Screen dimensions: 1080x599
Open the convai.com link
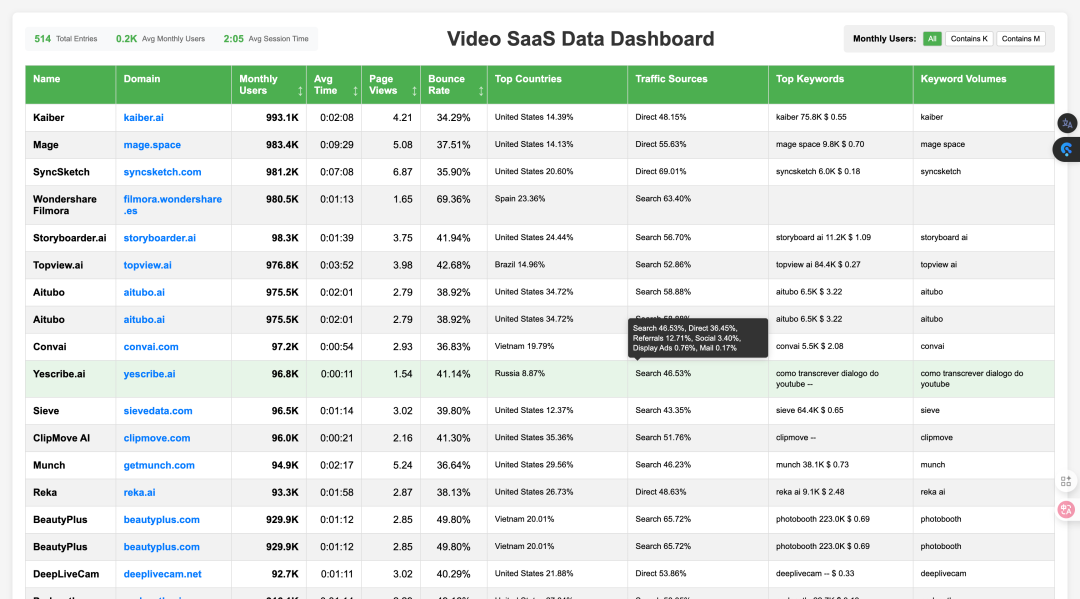[151, 347]
